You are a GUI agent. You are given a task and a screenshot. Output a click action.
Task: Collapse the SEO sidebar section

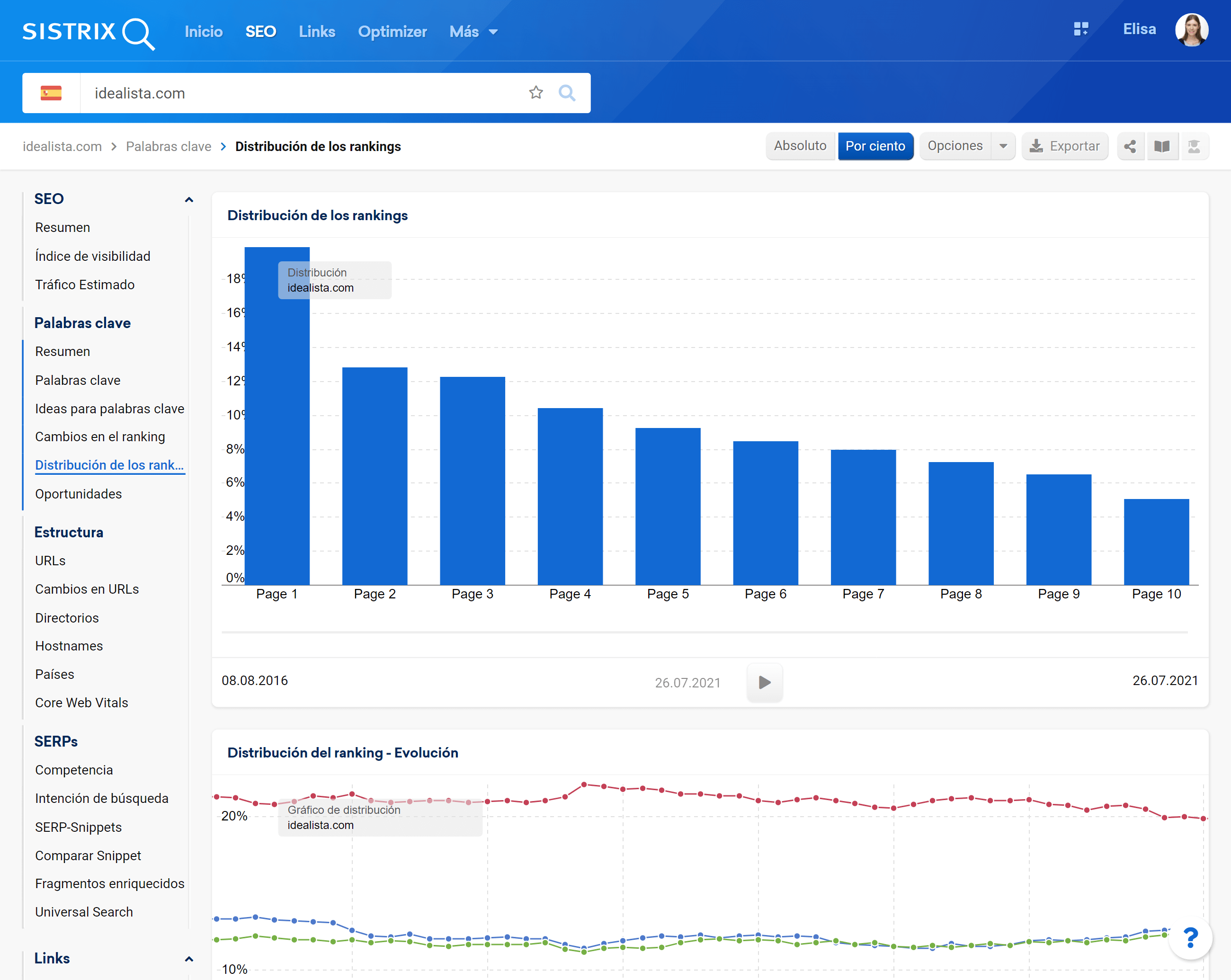point(189,200)
